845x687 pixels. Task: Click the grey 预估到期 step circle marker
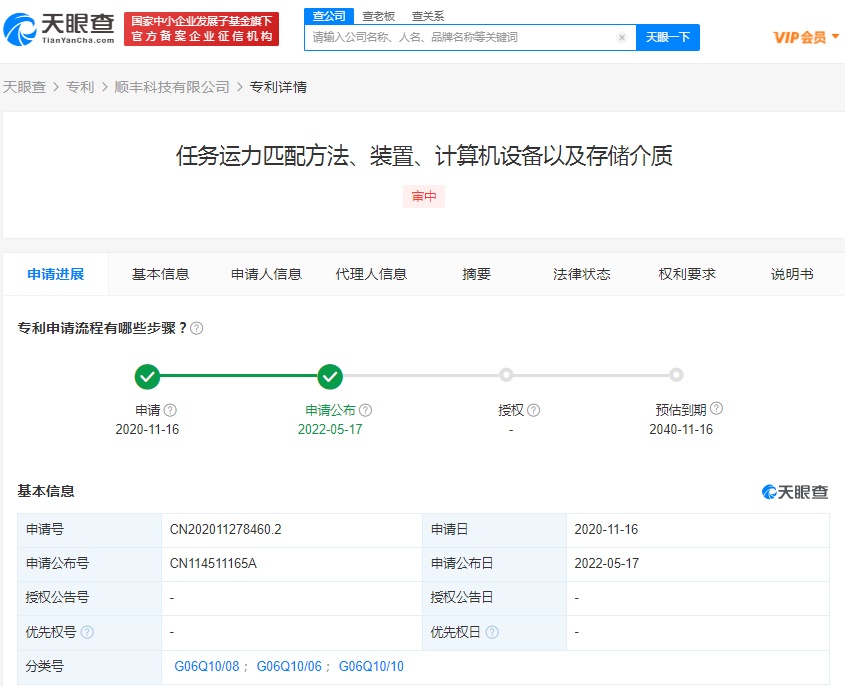pos(676,374)
